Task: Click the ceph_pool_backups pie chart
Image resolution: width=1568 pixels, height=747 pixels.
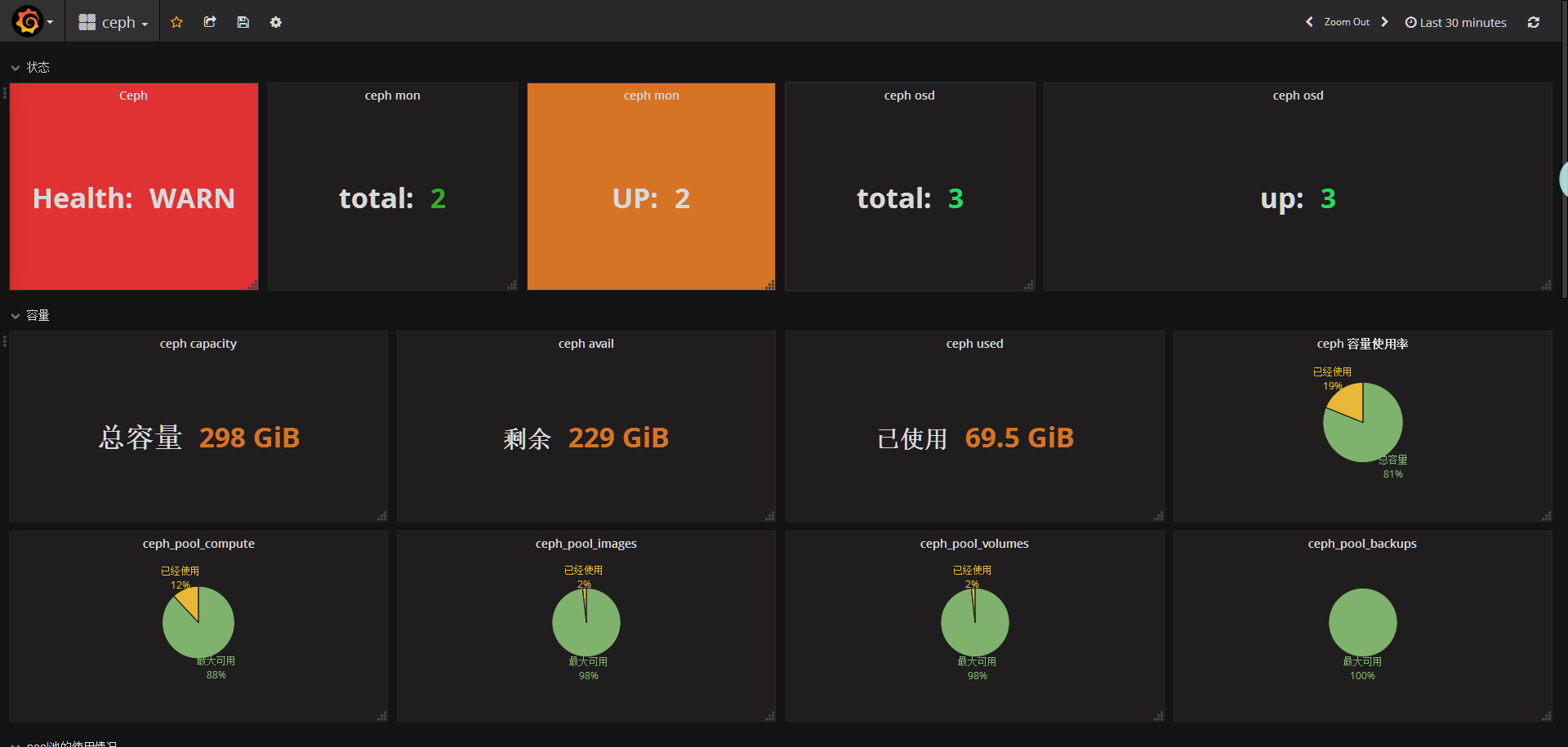Action: (1362, 622)
